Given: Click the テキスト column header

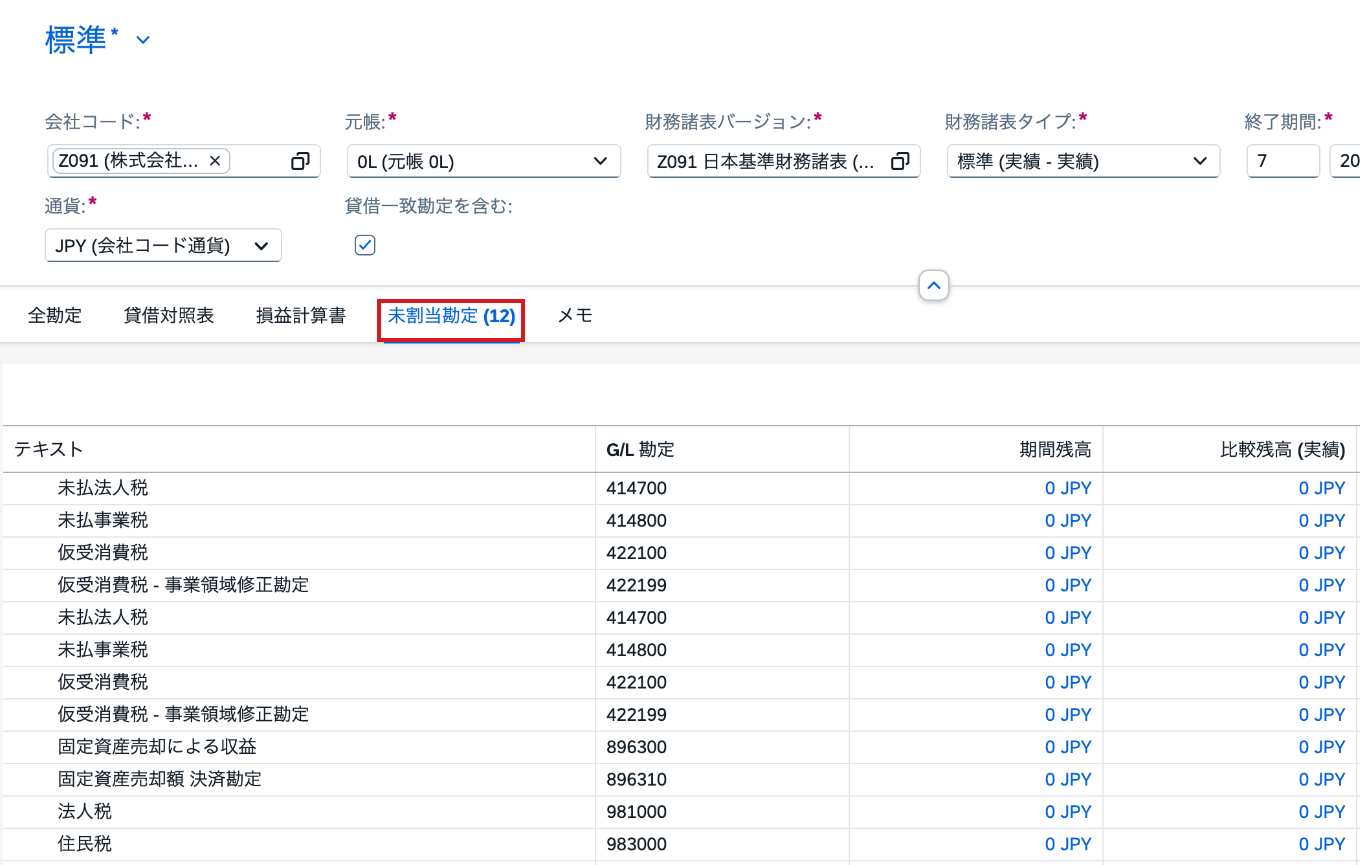Looking at the screenshot, I should point(299,449).
